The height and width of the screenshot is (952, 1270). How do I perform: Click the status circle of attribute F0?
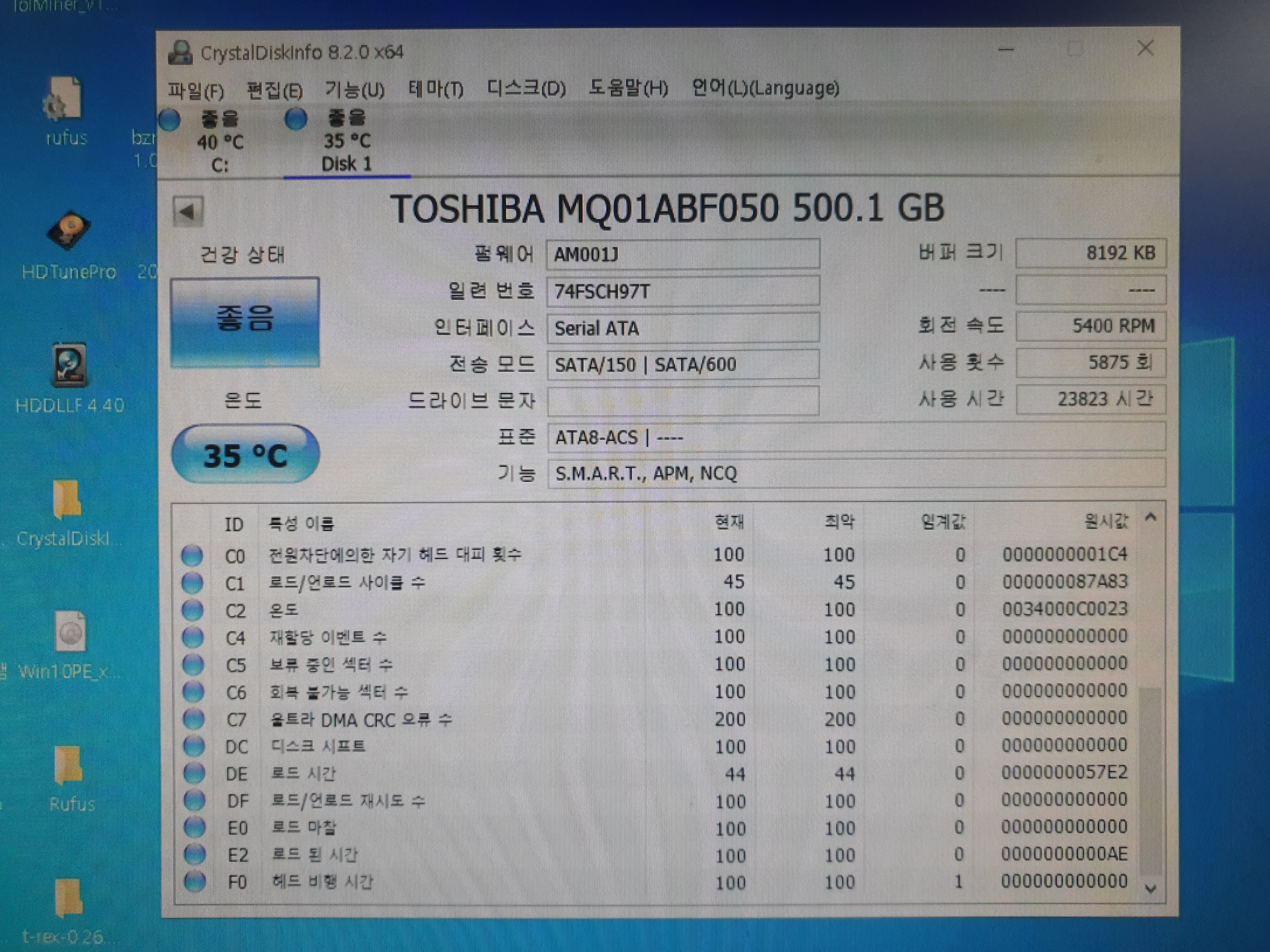click(195, 881)
